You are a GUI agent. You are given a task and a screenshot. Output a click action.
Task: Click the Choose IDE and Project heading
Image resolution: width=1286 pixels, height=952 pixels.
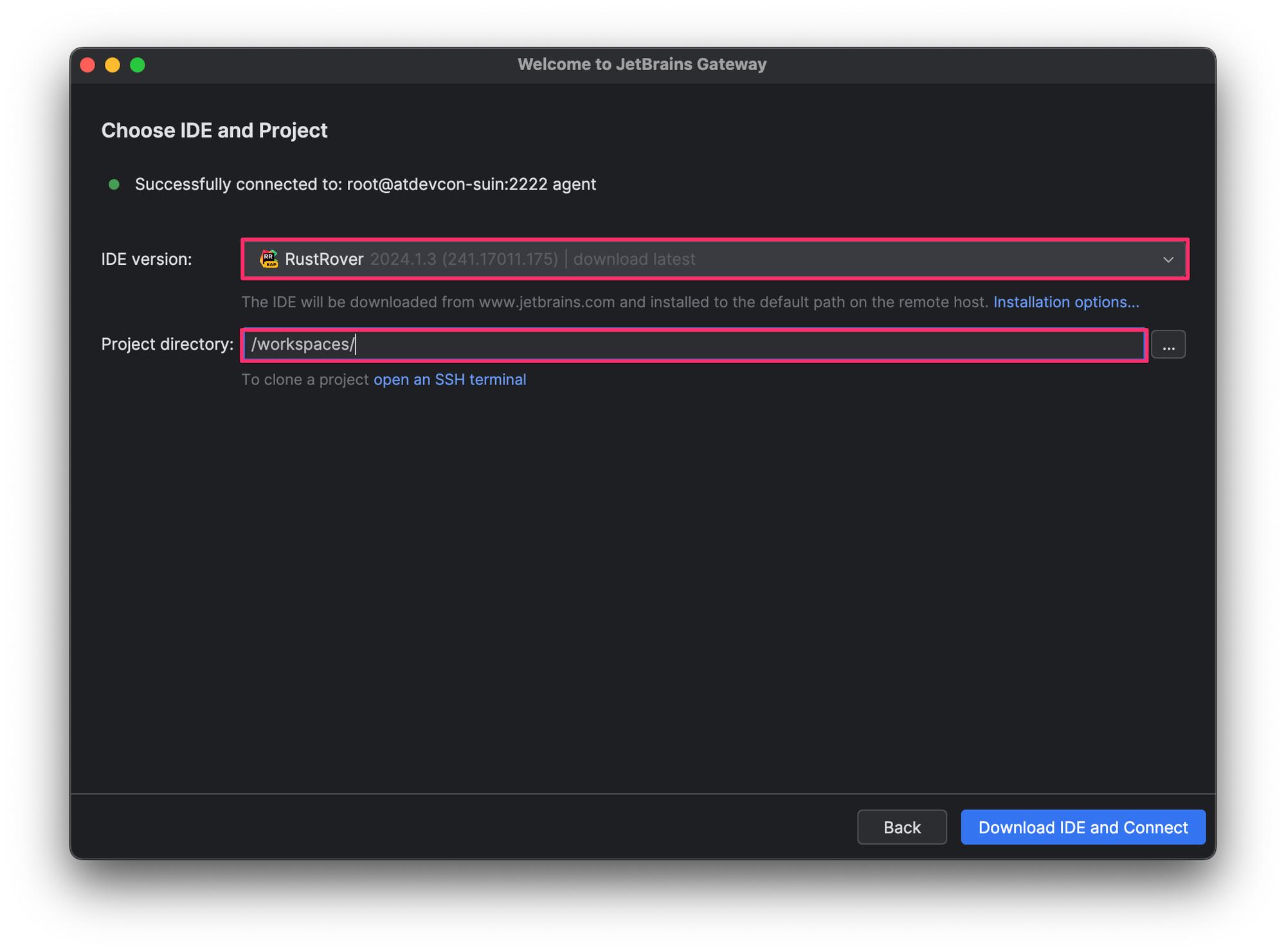click(x=214, y=130)
